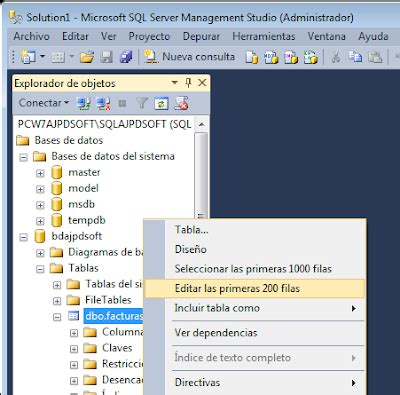
Task: Select the dbo.facturas table
Action: (113, 316)
